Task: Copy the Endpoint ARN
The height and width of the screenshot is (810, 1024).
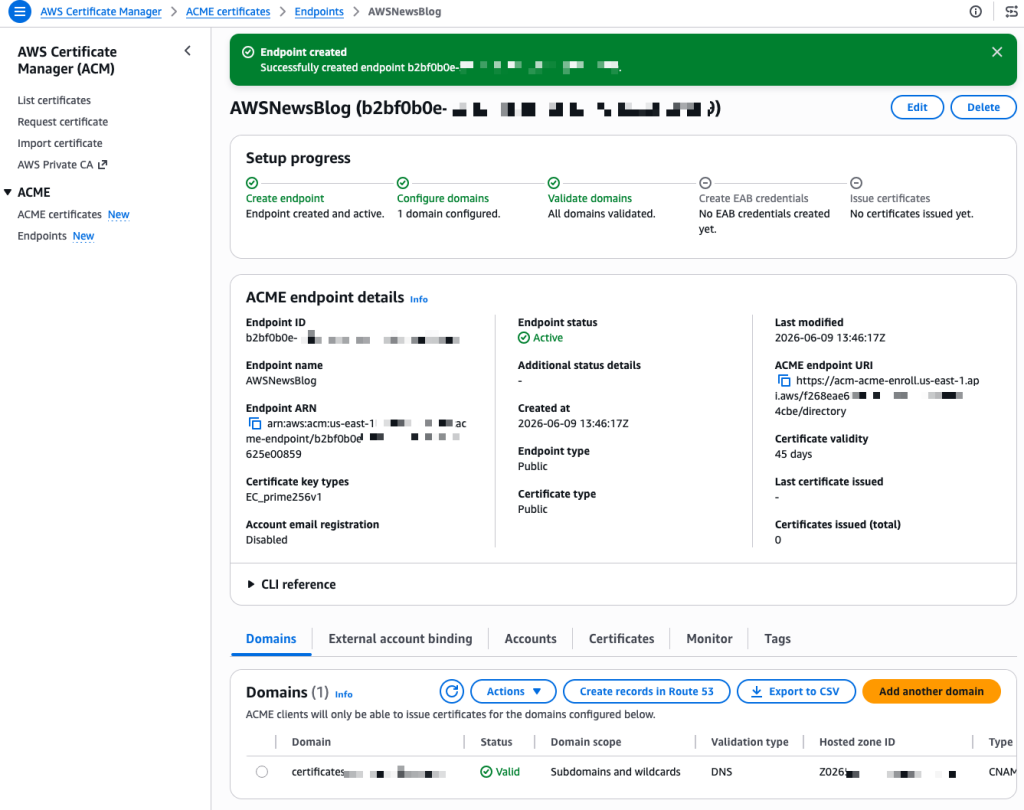Action: 255,424
